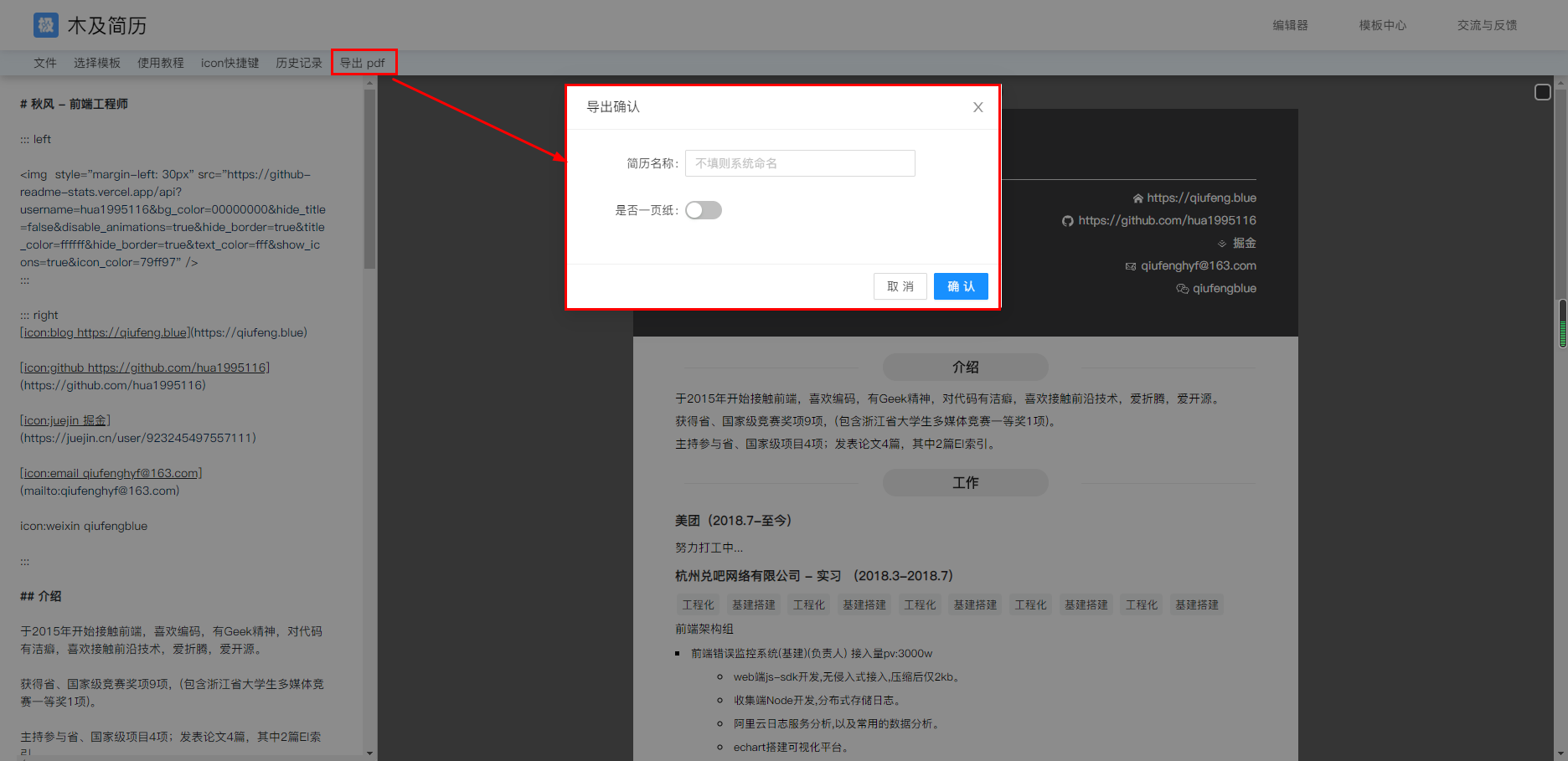Click the home icon beside qiufeng.blue

click(x=1137, y=198)
